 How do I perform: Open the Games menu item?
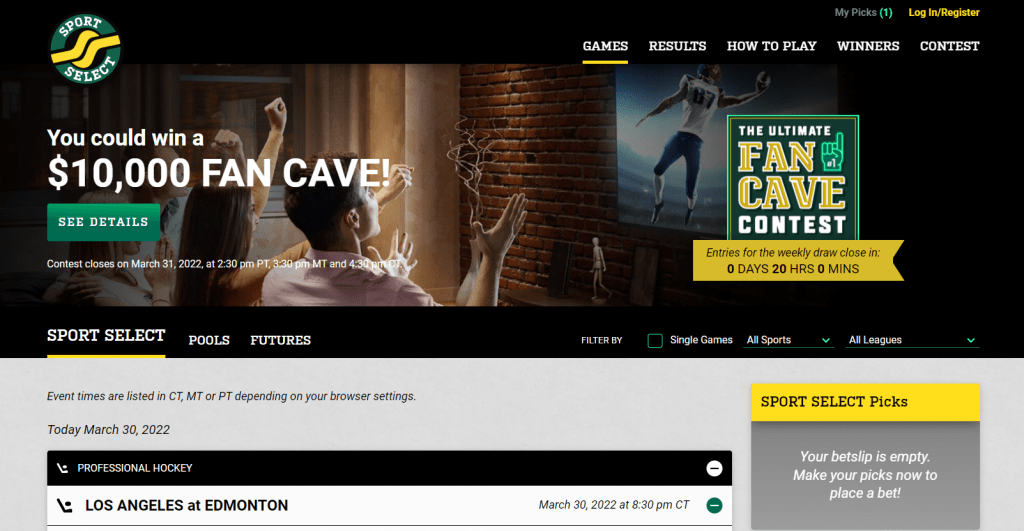pos(605,46)
